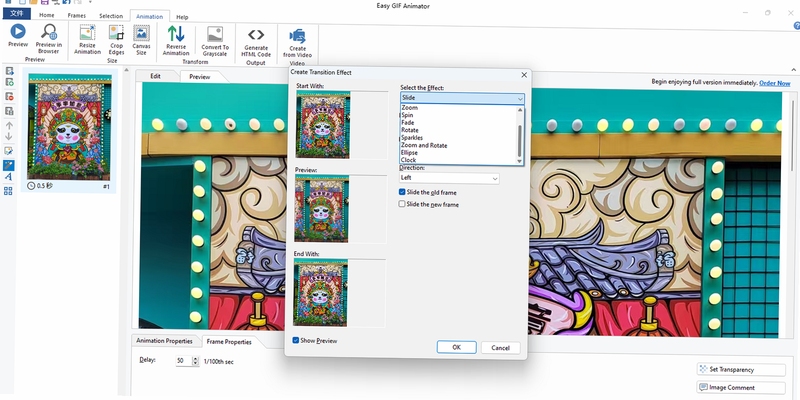Switch to the Home ribbon tab
This screenshot has width=800, height=400.
pos(46,15)
